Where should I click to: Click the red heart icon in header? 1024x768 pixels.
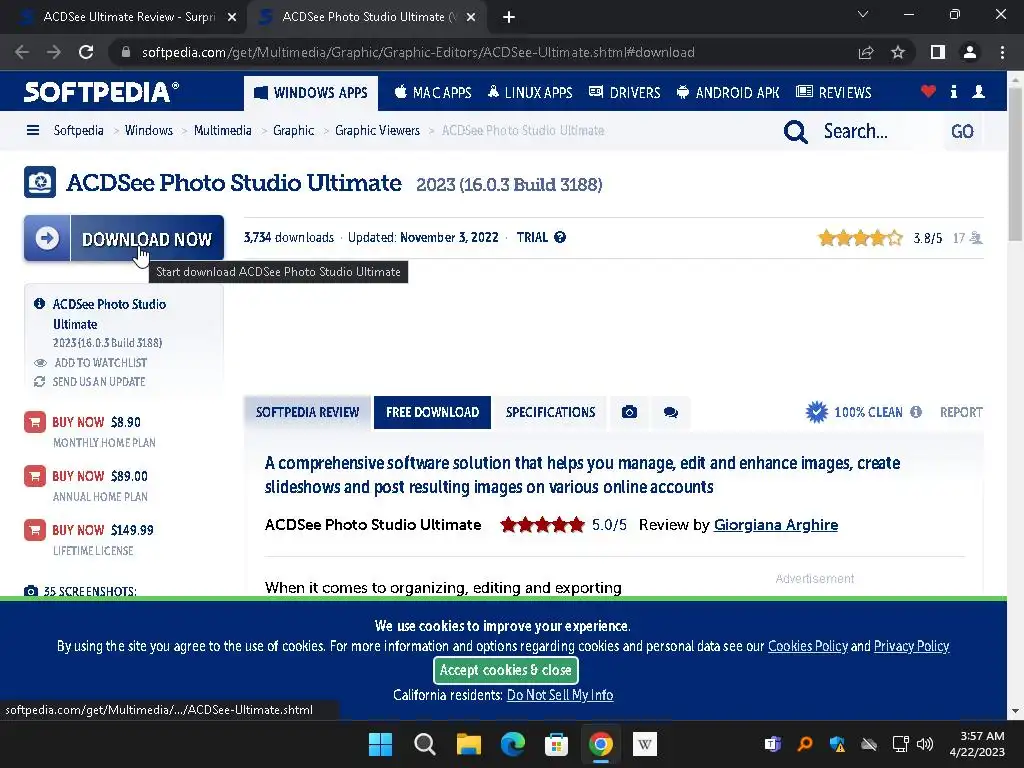point(928,91)
